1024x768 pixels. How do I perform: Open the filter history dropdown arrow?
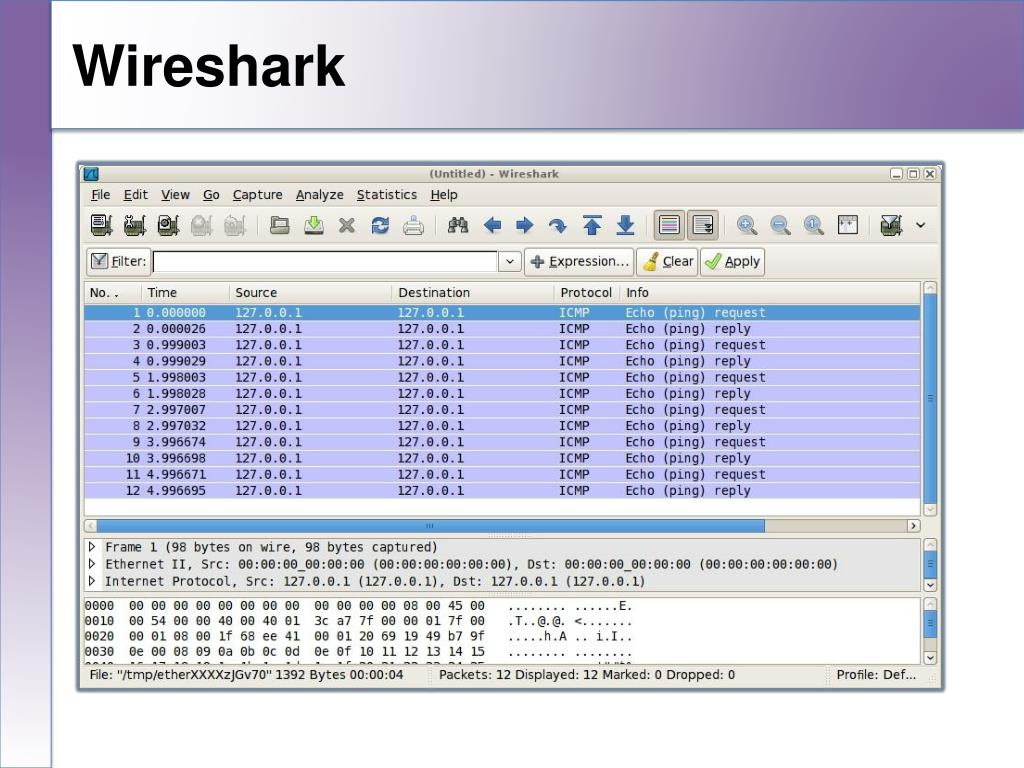510,262
